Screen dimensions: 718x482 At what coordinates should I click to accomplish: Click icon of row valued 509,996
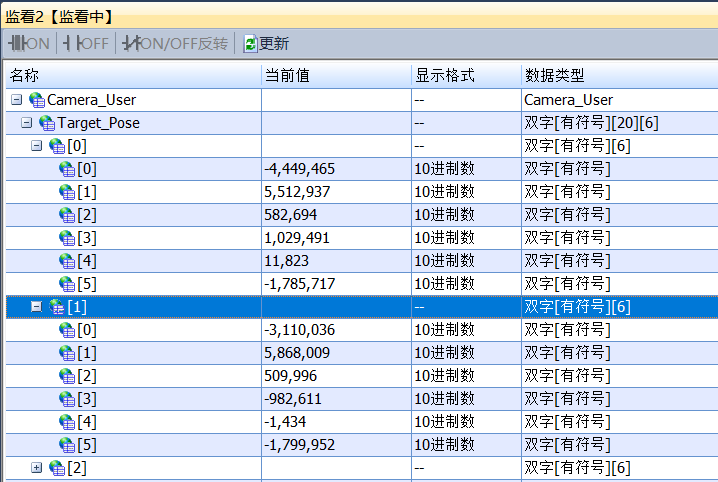point(67,376)
